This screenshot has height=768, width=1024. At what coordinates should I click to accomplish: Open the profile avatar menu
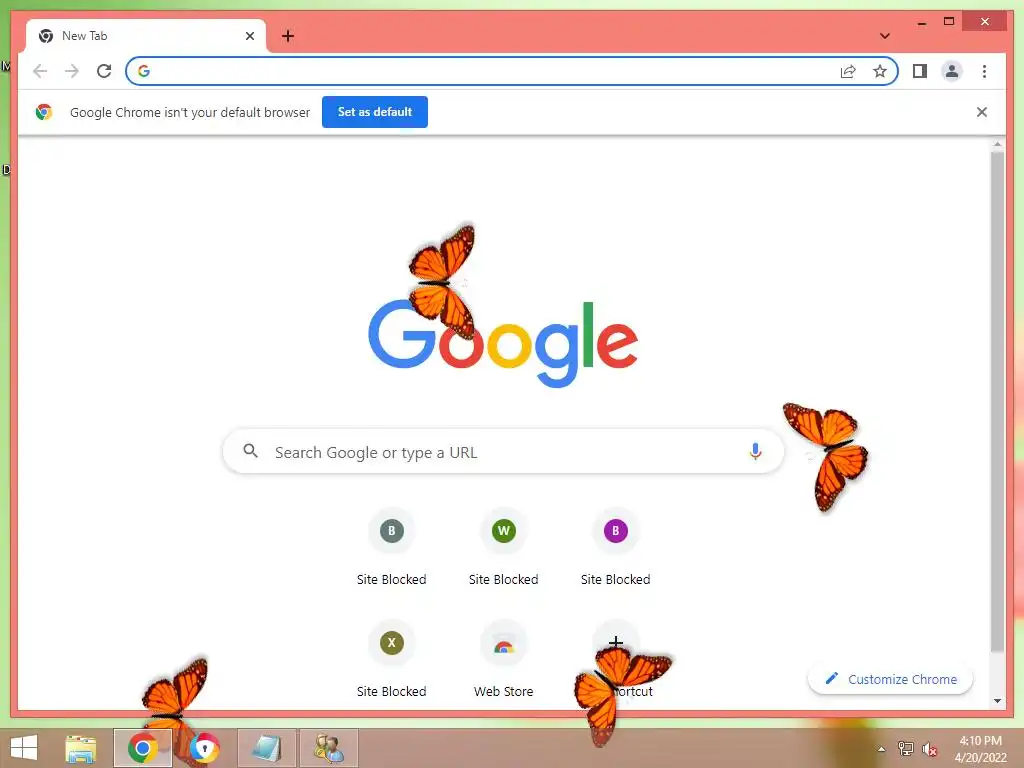click(x=952, y=71)
